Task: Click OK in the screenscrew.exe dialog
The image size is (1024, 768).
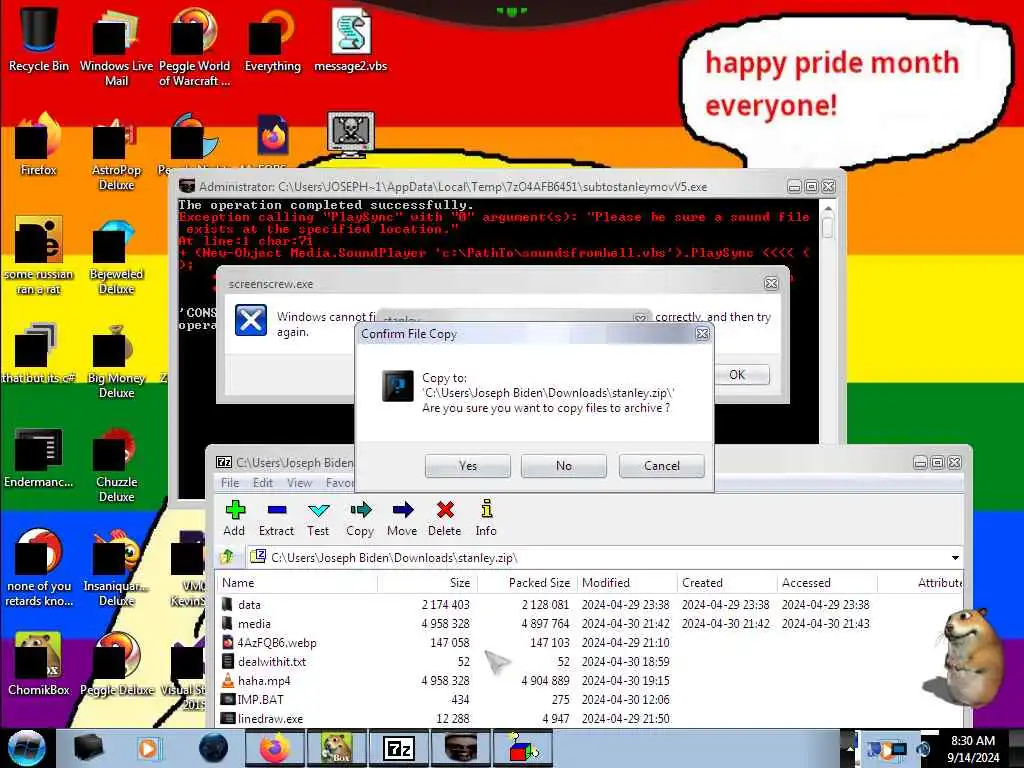Action: tap(737, 374)
